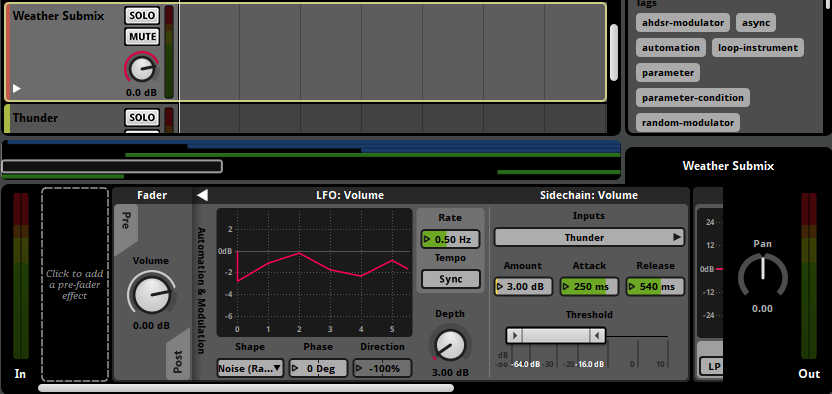Click the Threshold slider right handle
The width and height of the screenshot is (832, 394).
(597, 336)
